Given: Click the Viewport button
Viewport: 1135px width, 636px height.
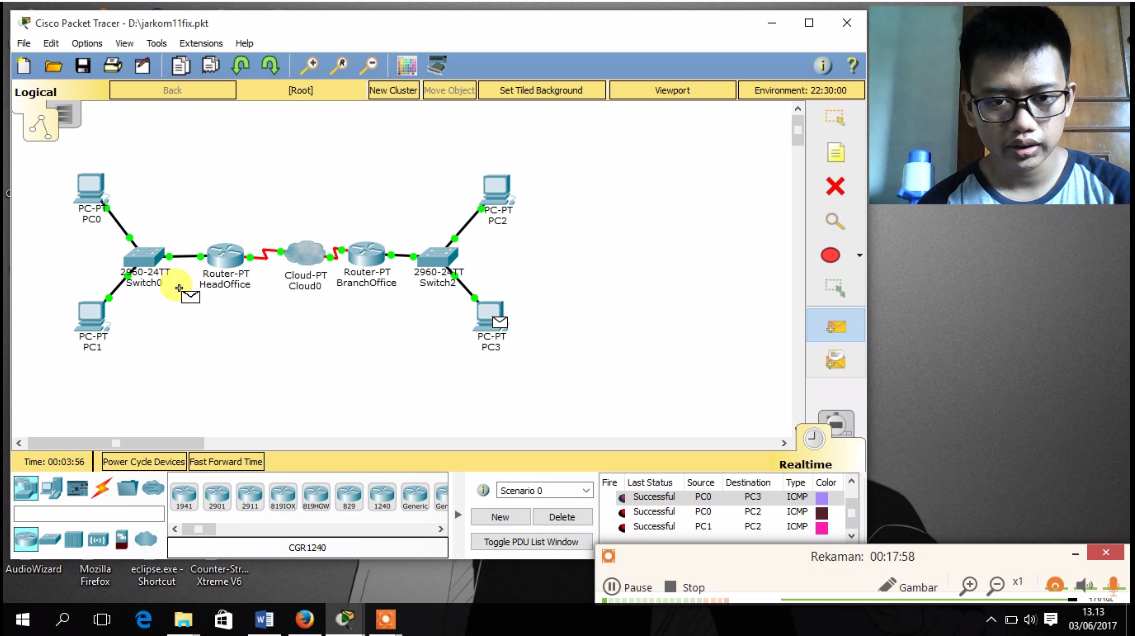Looking at the screenshot, I should pos(672,90).
